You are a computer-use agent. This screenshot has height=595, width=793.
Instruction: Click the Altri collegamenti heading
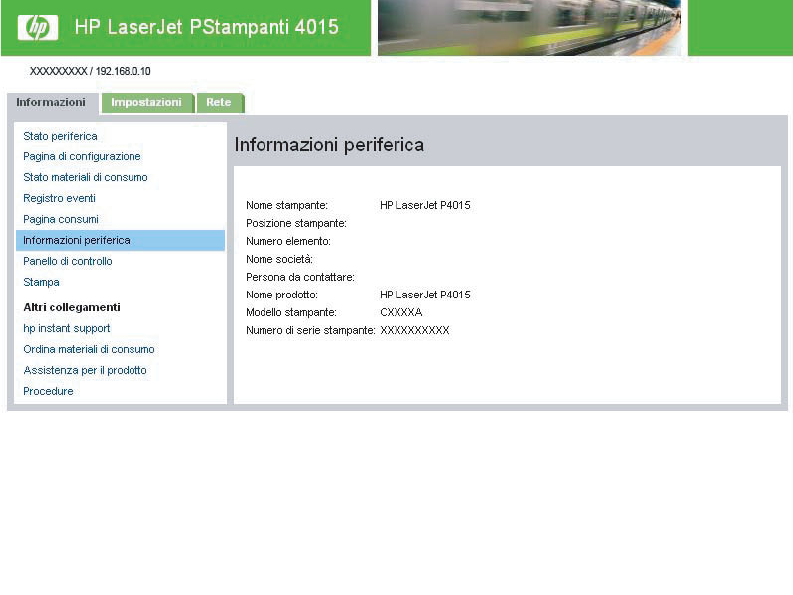coord(72,307)
